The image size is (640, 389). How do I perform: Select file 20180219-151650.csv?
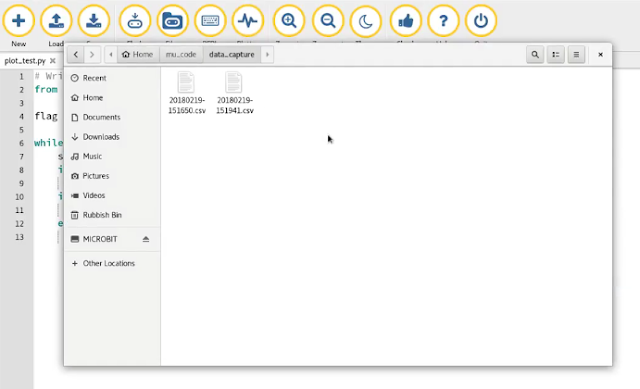click(187, 93)
